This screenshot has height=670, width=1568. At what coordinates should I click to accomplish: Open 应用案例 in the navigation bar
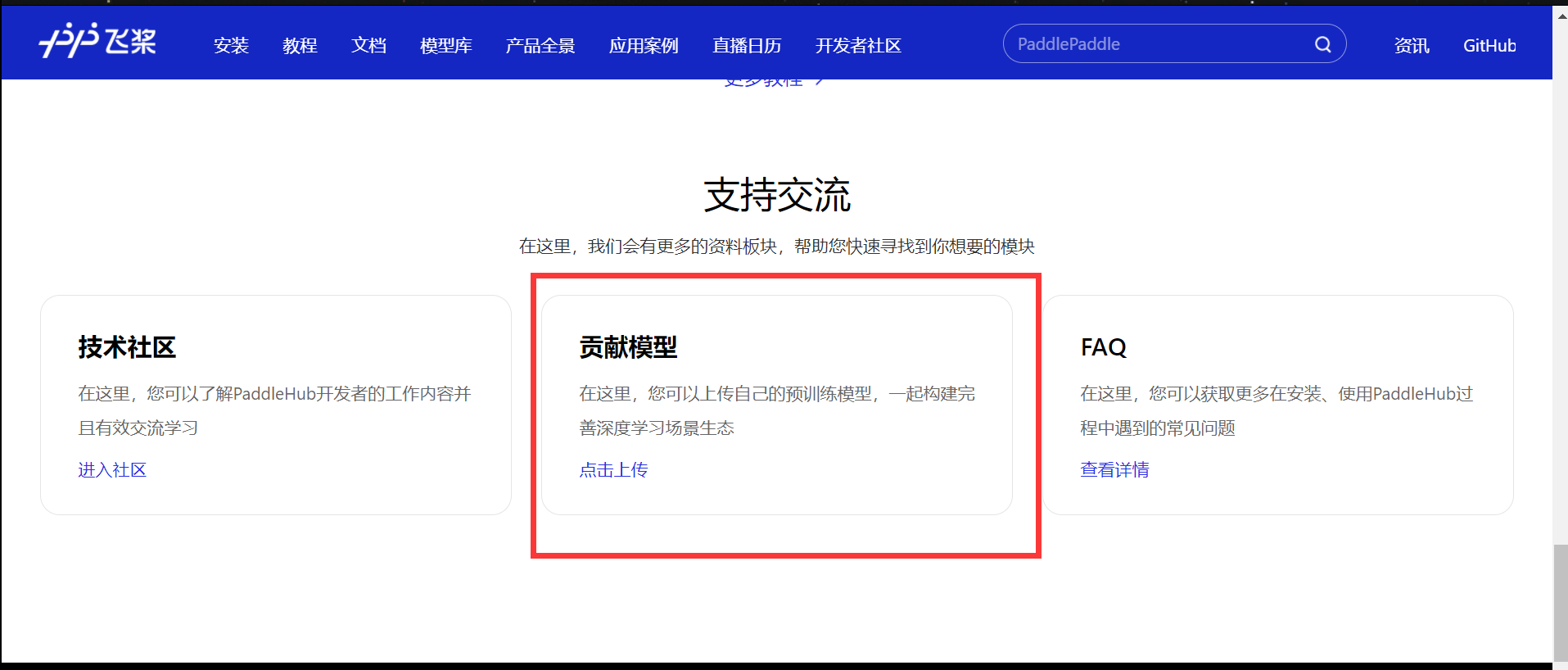point(644,46)
